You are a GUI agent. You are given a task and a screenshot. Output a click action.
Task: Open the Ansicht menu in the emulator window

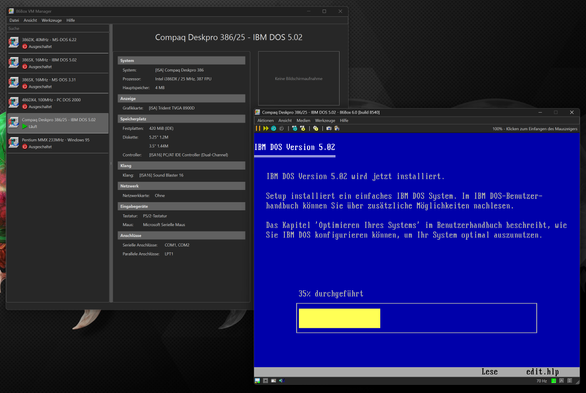pyautogui.click(x=285, y=120)
